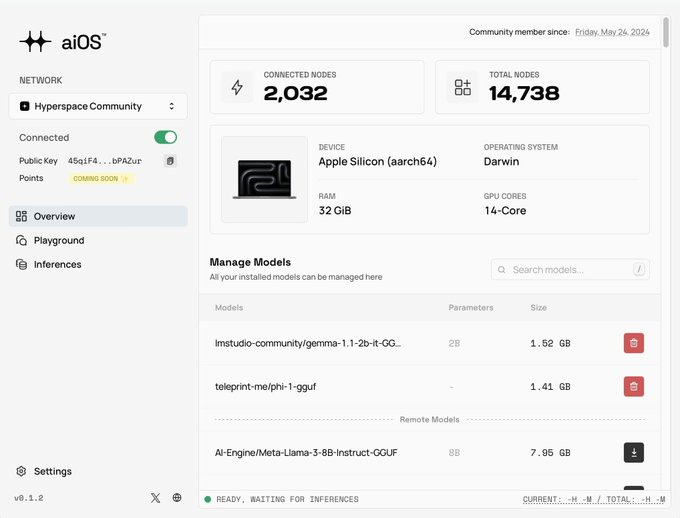Click the slash shortcut hint in search

pyautogui.click(x=639, y=269)
